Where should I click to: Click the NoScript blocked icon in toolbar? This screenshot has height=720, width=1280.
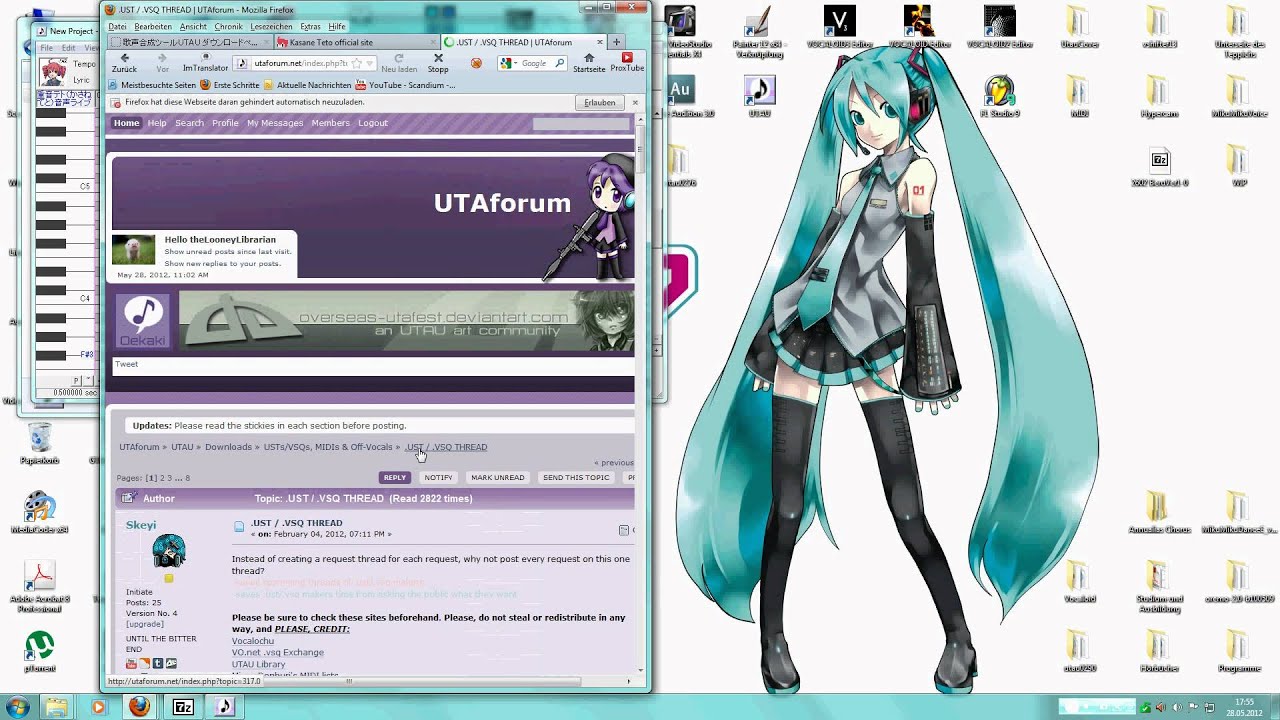pos(476,63)
